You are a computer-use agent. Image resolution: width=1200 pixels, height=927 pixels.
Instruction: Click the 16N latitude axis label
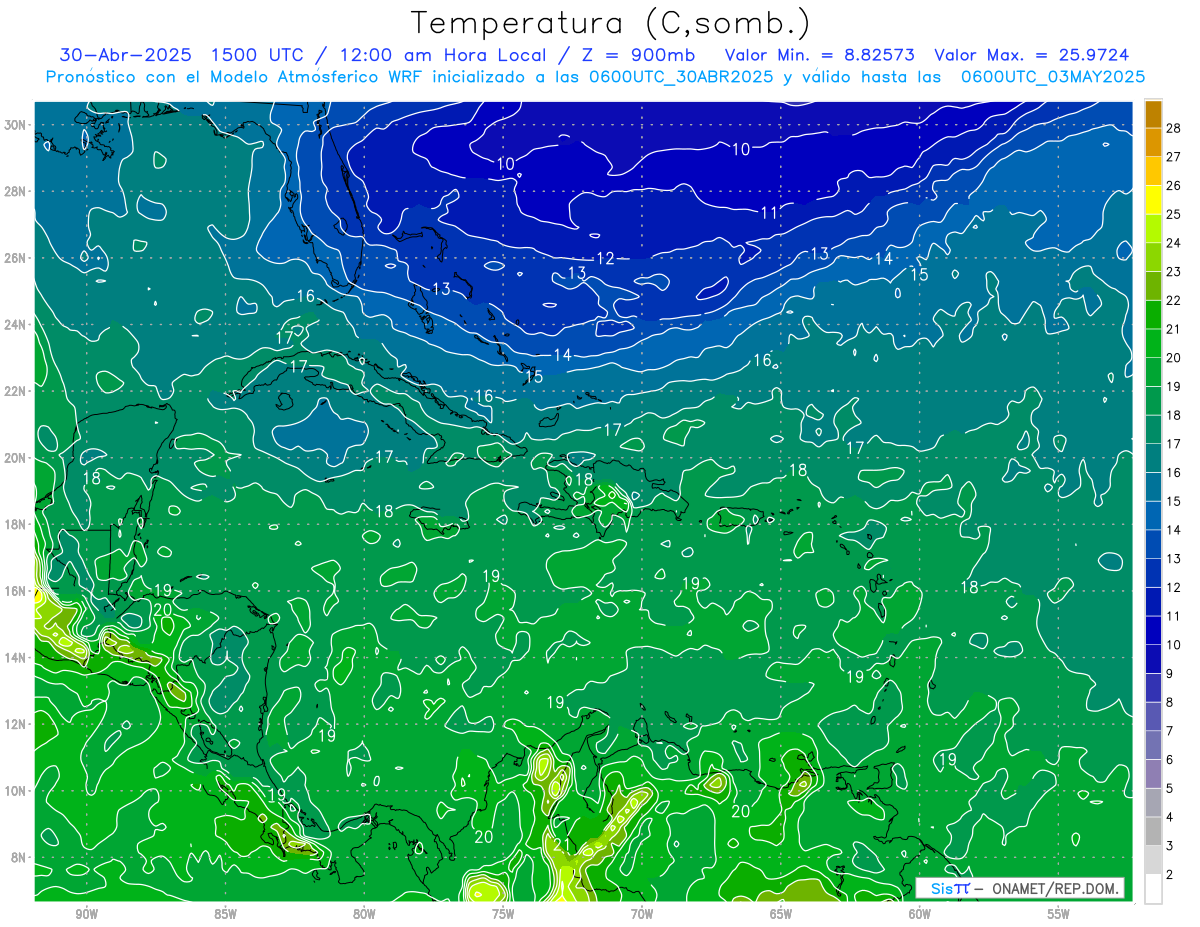[x=15, y=590]
